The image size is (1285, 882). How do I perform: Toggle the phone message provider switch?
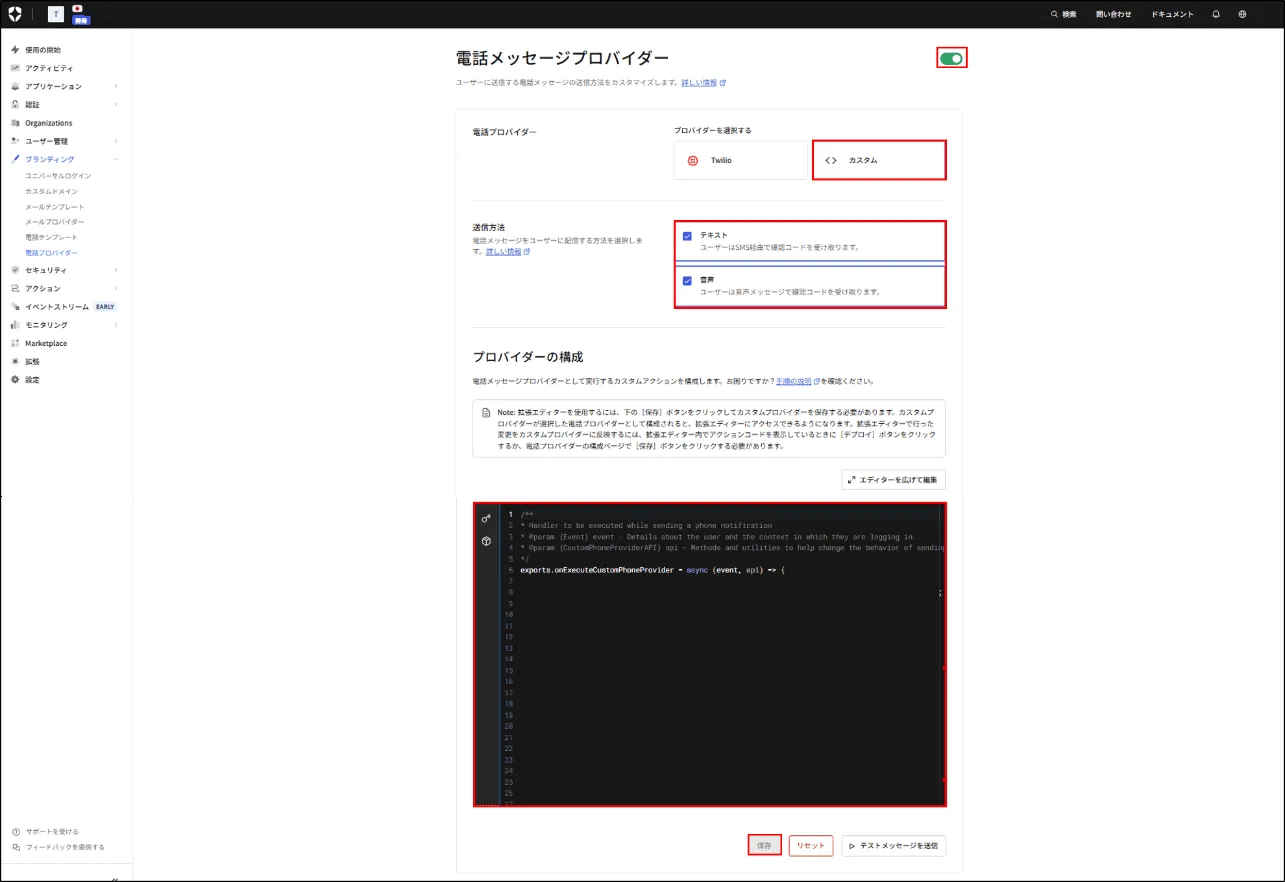[951, 58]
